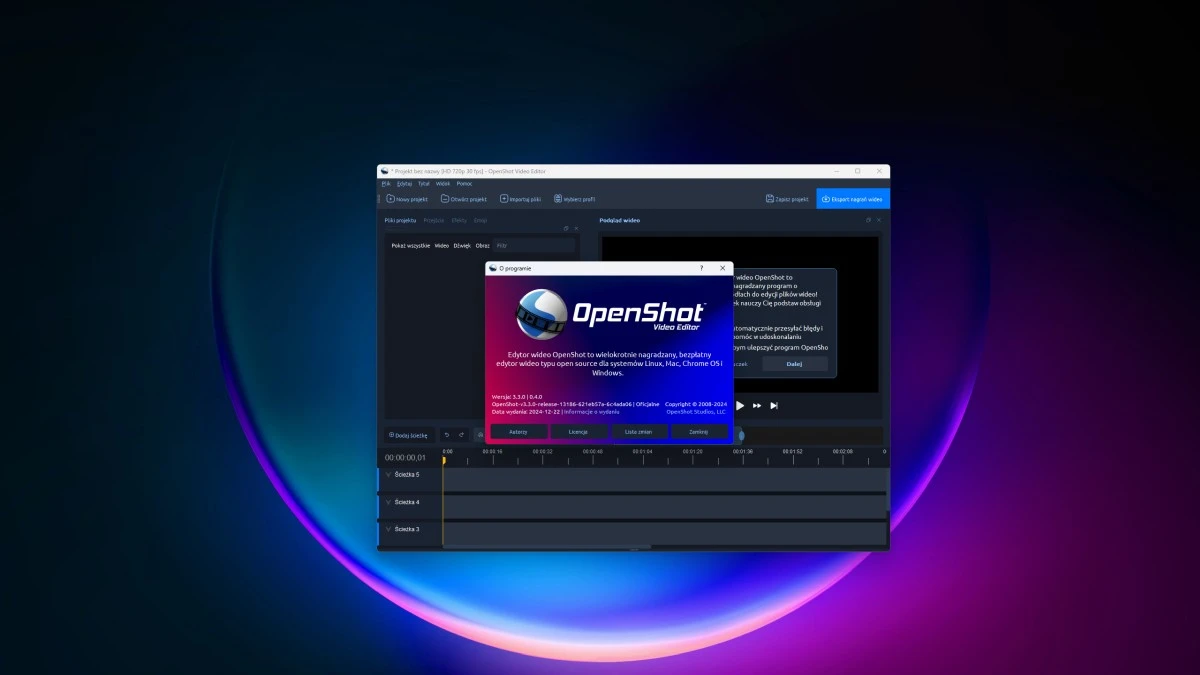Click the timeline zoom slider handle
The width and height of the screenshot is (1200, 675).
click(741, 435)
